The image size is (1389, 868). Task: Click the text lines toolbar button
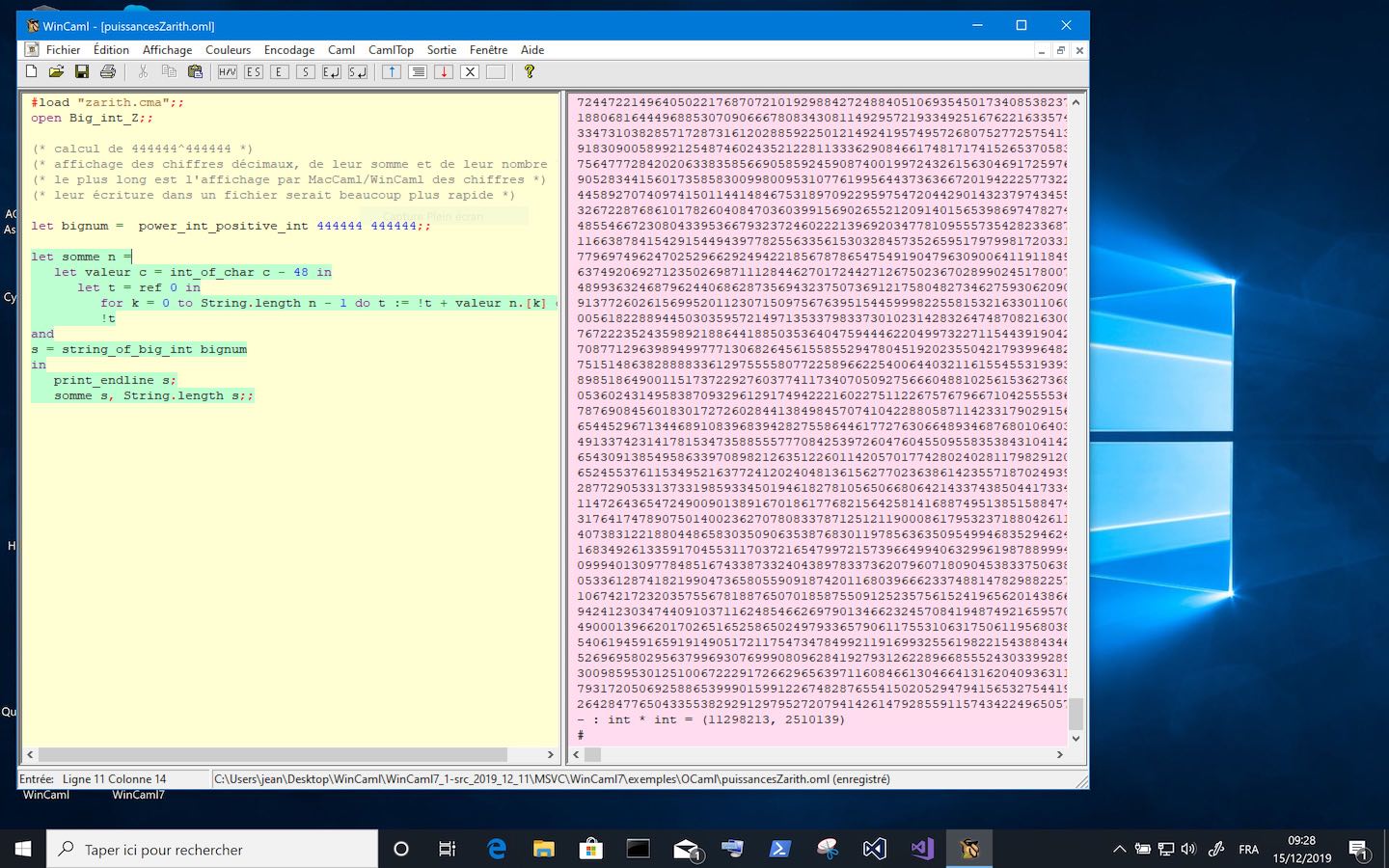coord(418,71)
